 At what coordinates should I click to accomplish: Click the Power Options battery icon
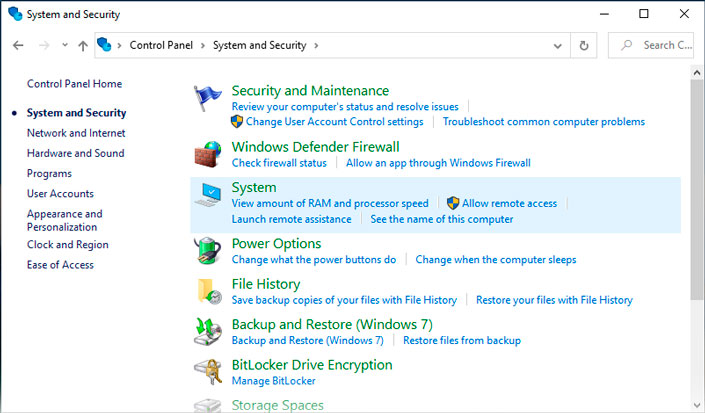pos(208,250)
